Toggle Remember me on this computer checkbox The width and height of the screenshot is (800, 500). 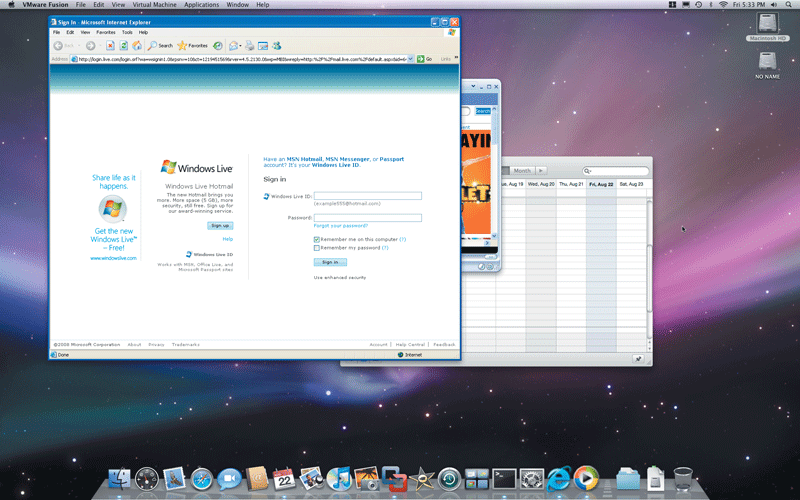tap(317, 239)
